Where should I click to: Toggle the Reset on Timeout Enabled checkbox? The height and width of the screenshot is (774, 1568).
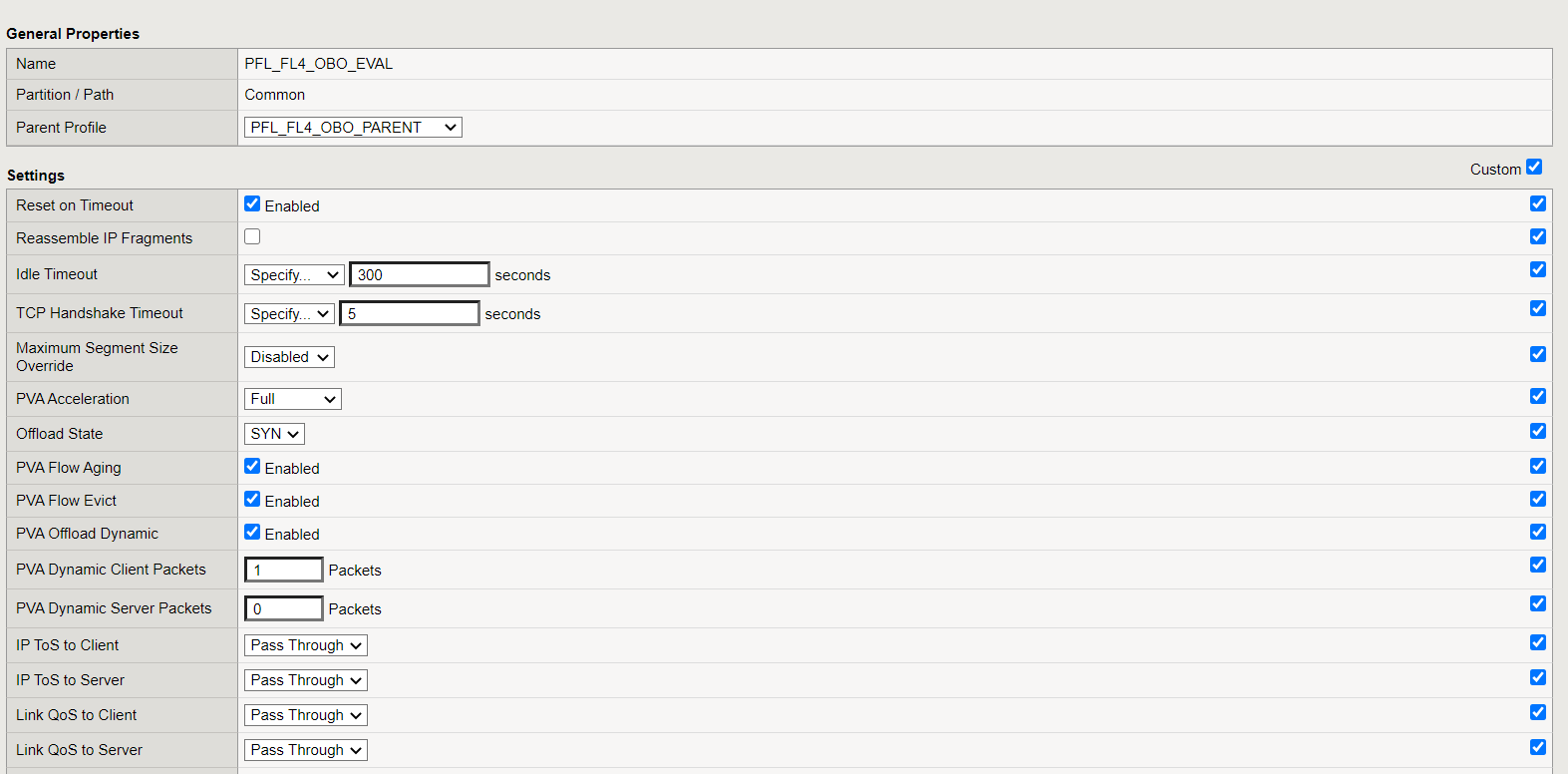(252, 203)
